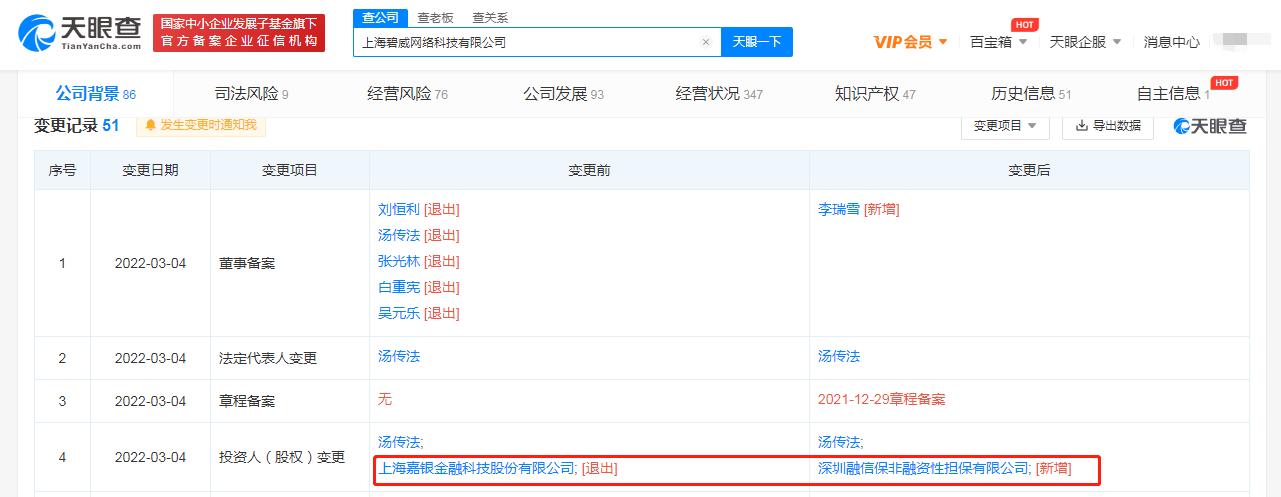Open 李瑞雪 person link
The width and height of the screenshot is (1281, 497).
tap(839, 209)
